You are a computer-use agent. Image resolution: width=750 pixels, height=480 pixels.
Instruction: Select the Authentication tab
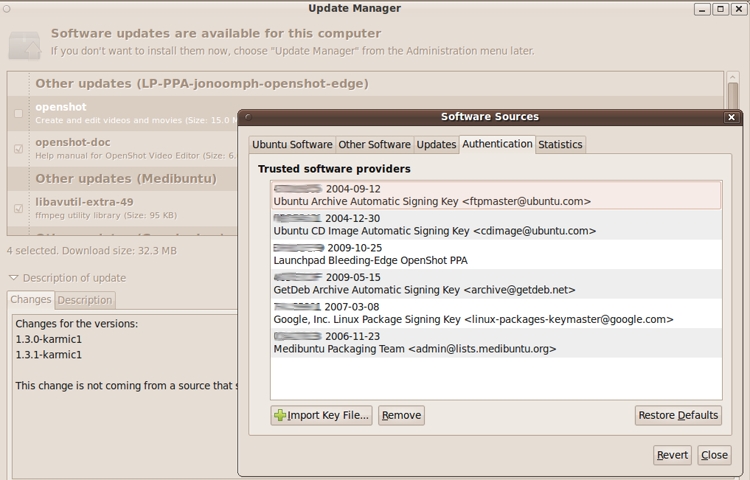click(497, 144)
